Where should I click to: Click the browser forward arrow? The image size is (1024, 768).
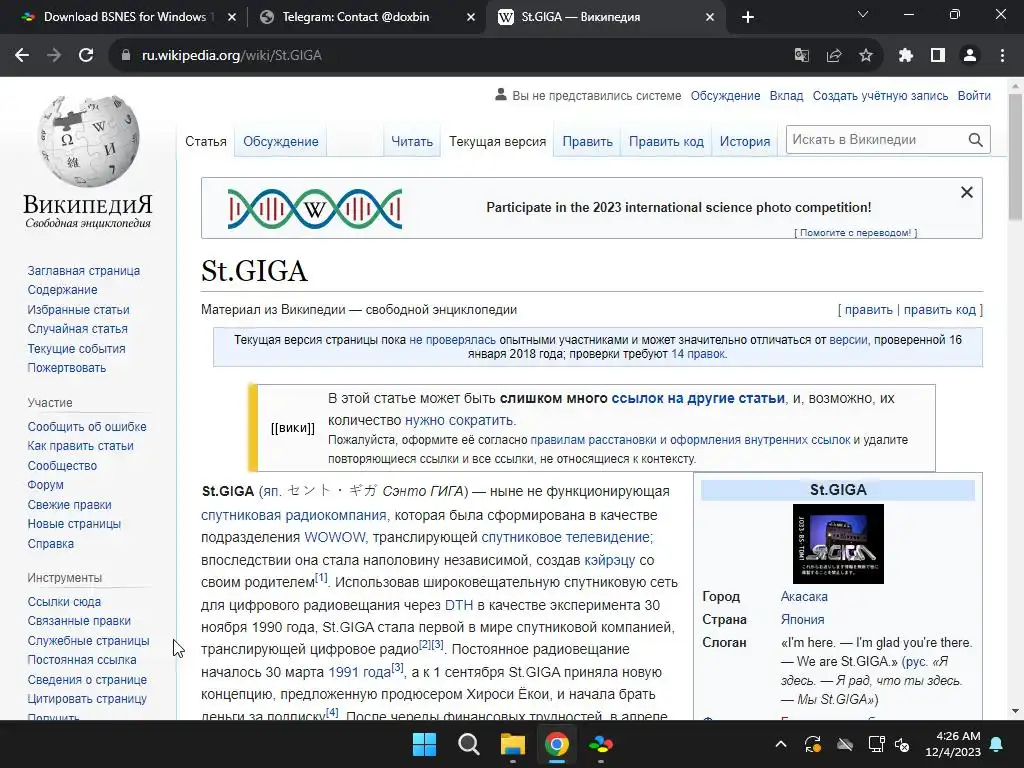coord(54,56)
